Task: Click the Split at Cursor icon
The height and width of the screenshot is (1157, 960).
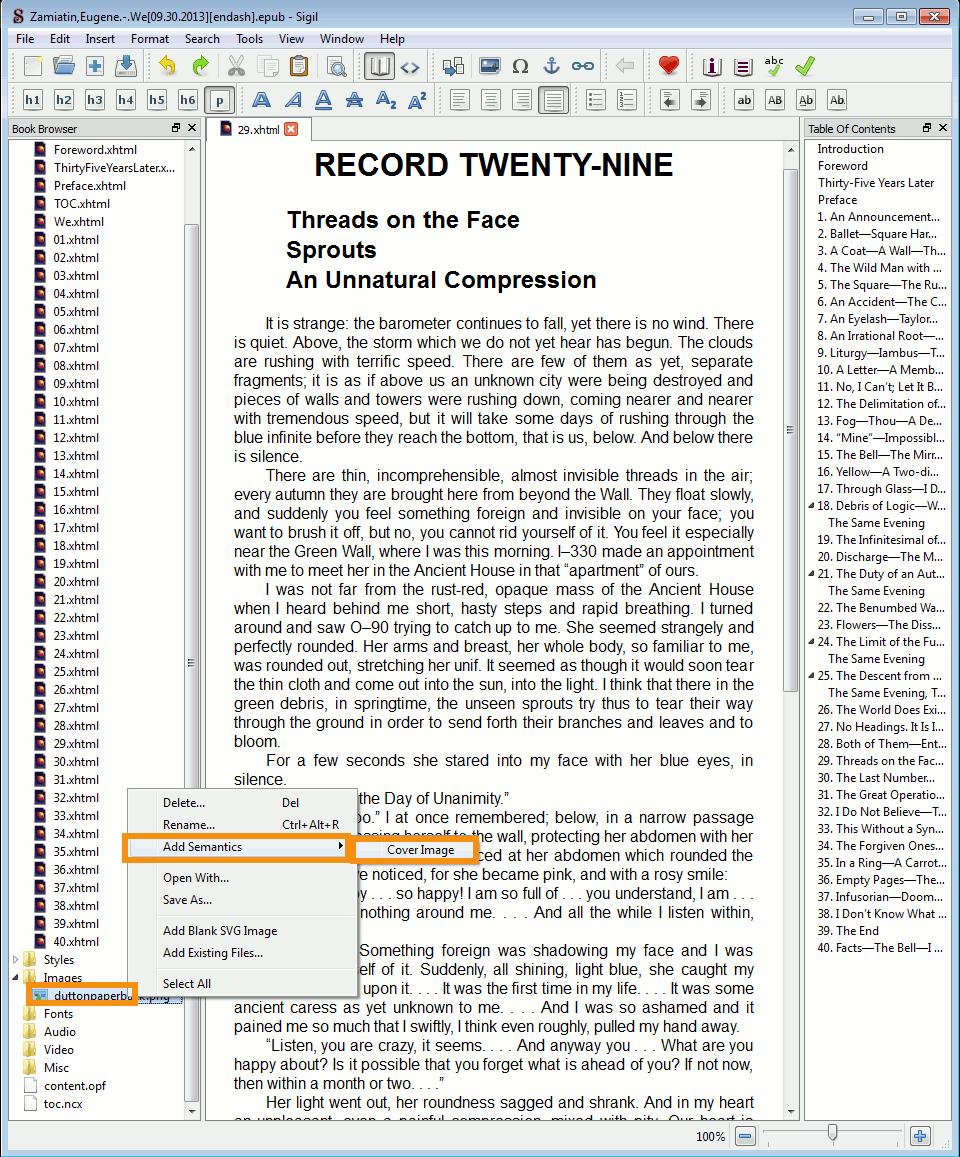Action: click(x=453, y=66)
